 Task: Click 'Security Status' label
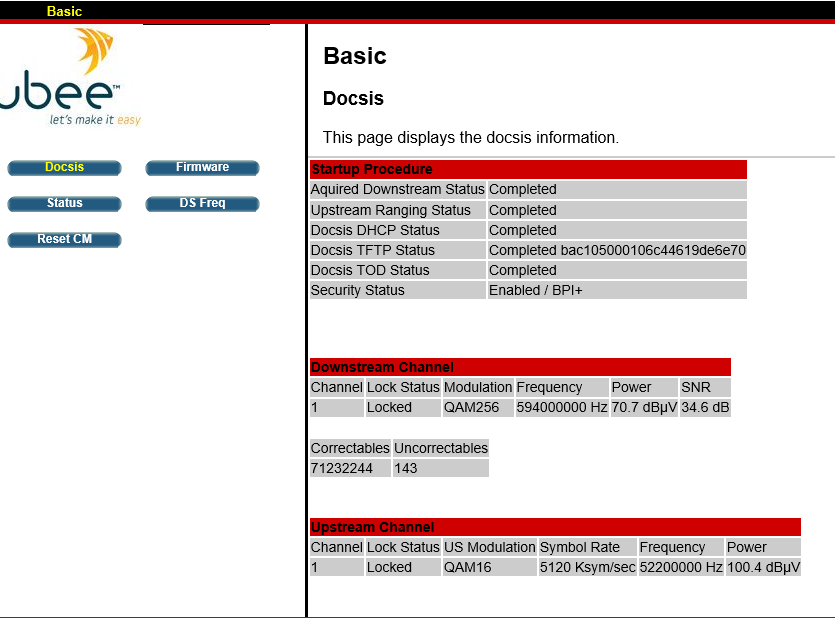click(x=398, y=290)
